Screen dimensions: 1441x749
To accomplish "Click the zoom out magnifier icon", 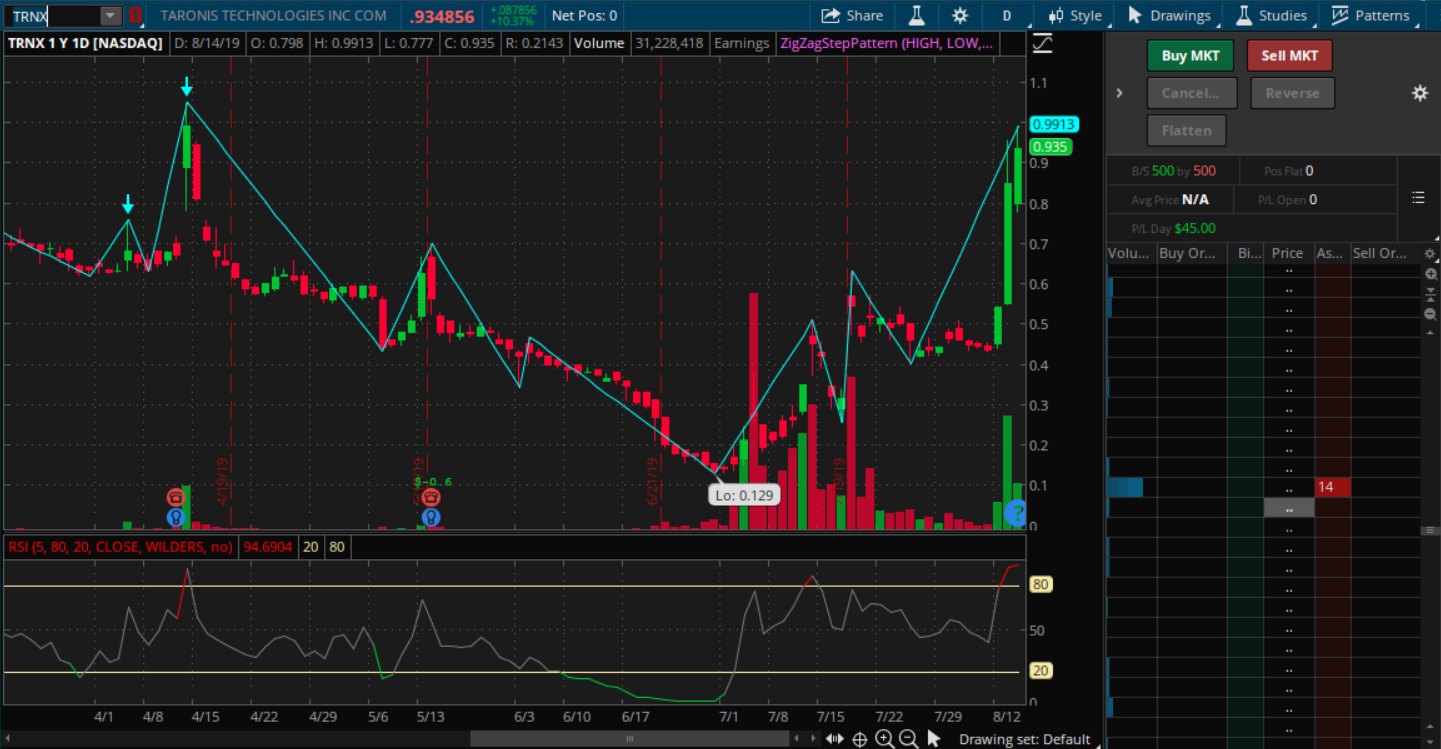I will [908, 739].
